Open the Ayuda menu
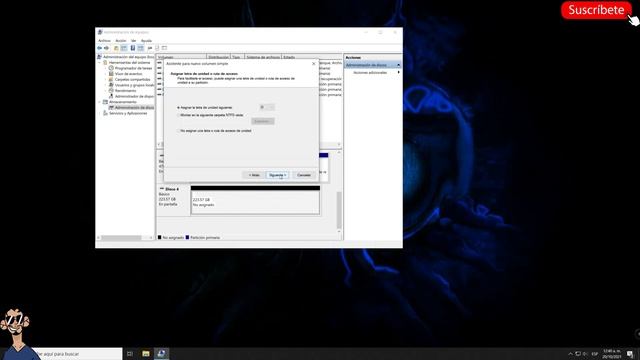This screenshot has height=360, width=640. click(x=146, y=41)
